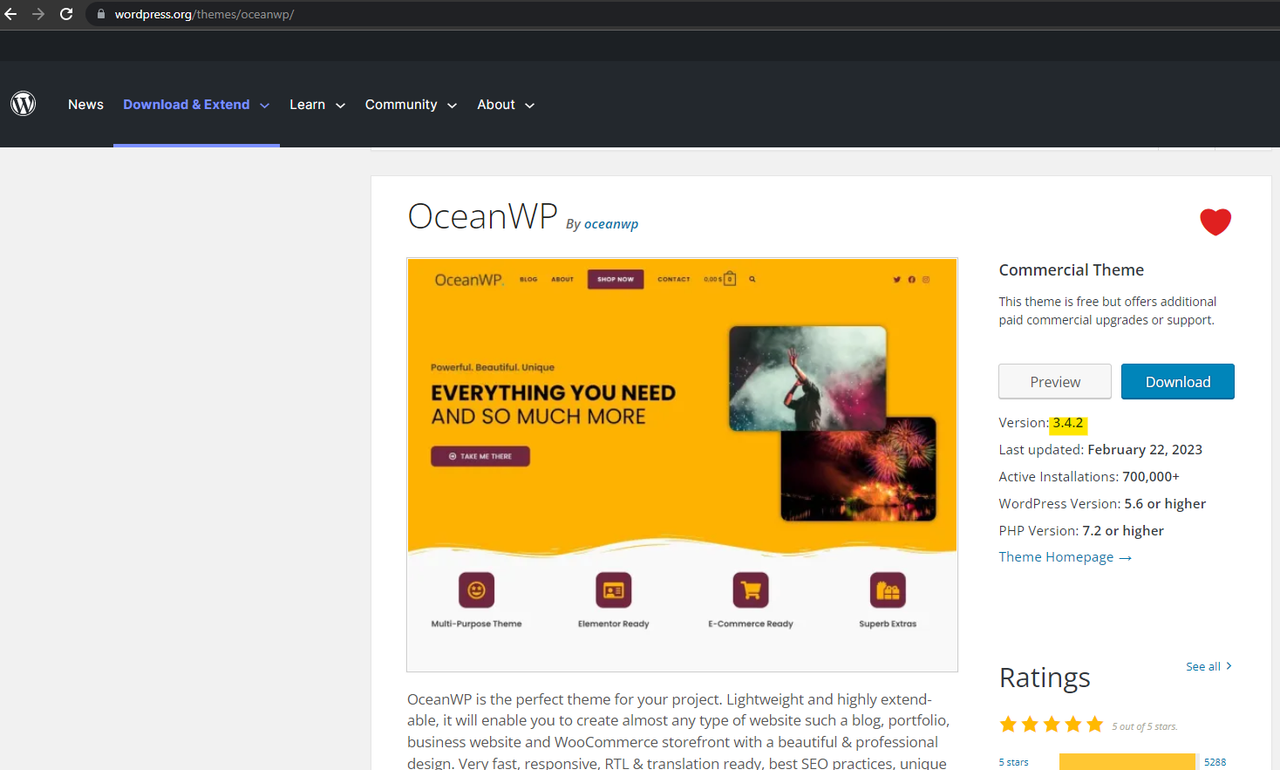The width and height of the screenshot is (1280, 770).
Task: Click the highlighted version number 3.4.2
Action: point(1068,423)
